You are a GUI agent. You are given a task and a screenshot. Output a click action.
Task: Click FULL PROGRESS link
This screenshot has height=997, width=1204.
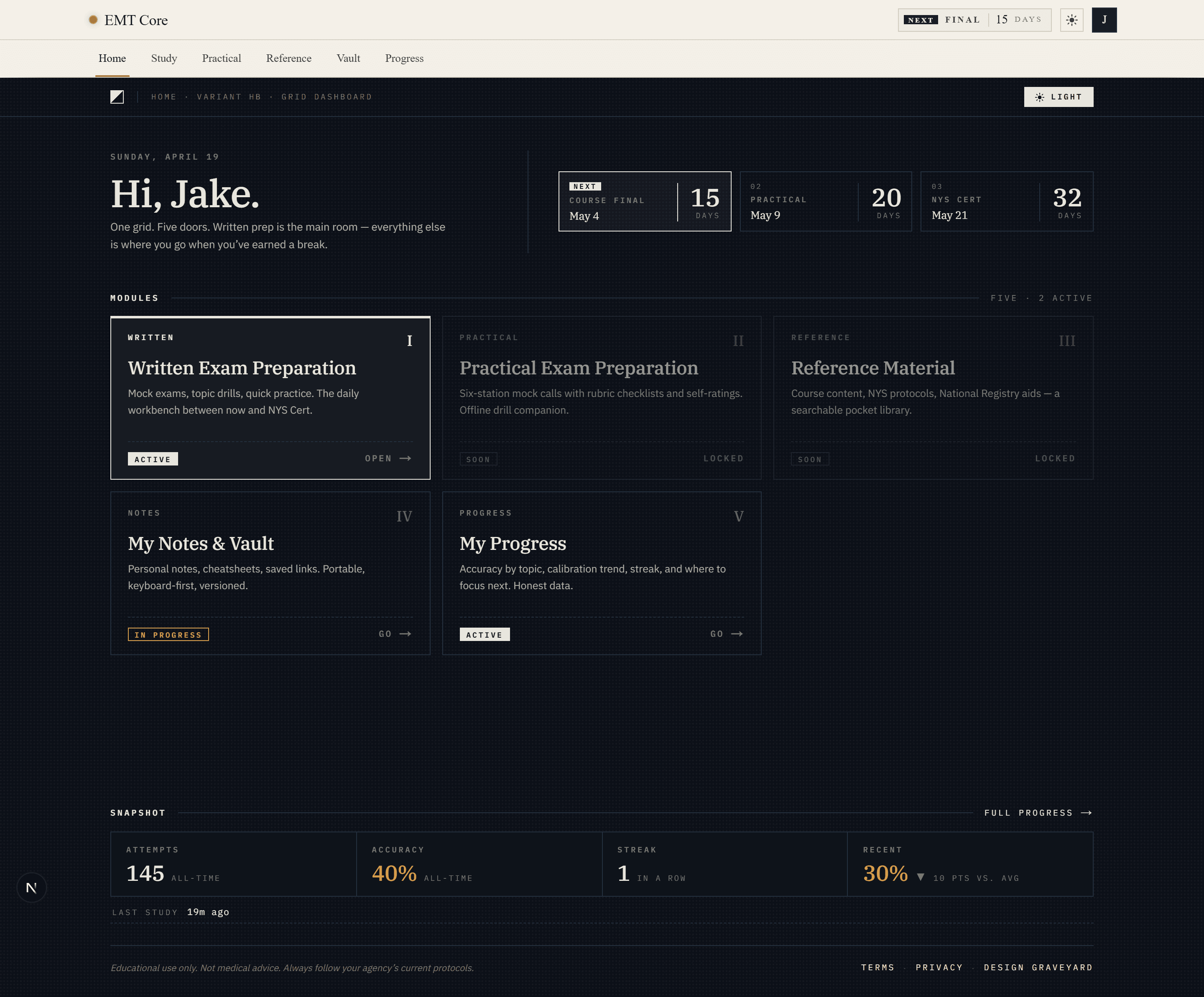[x=1038, y=813]
